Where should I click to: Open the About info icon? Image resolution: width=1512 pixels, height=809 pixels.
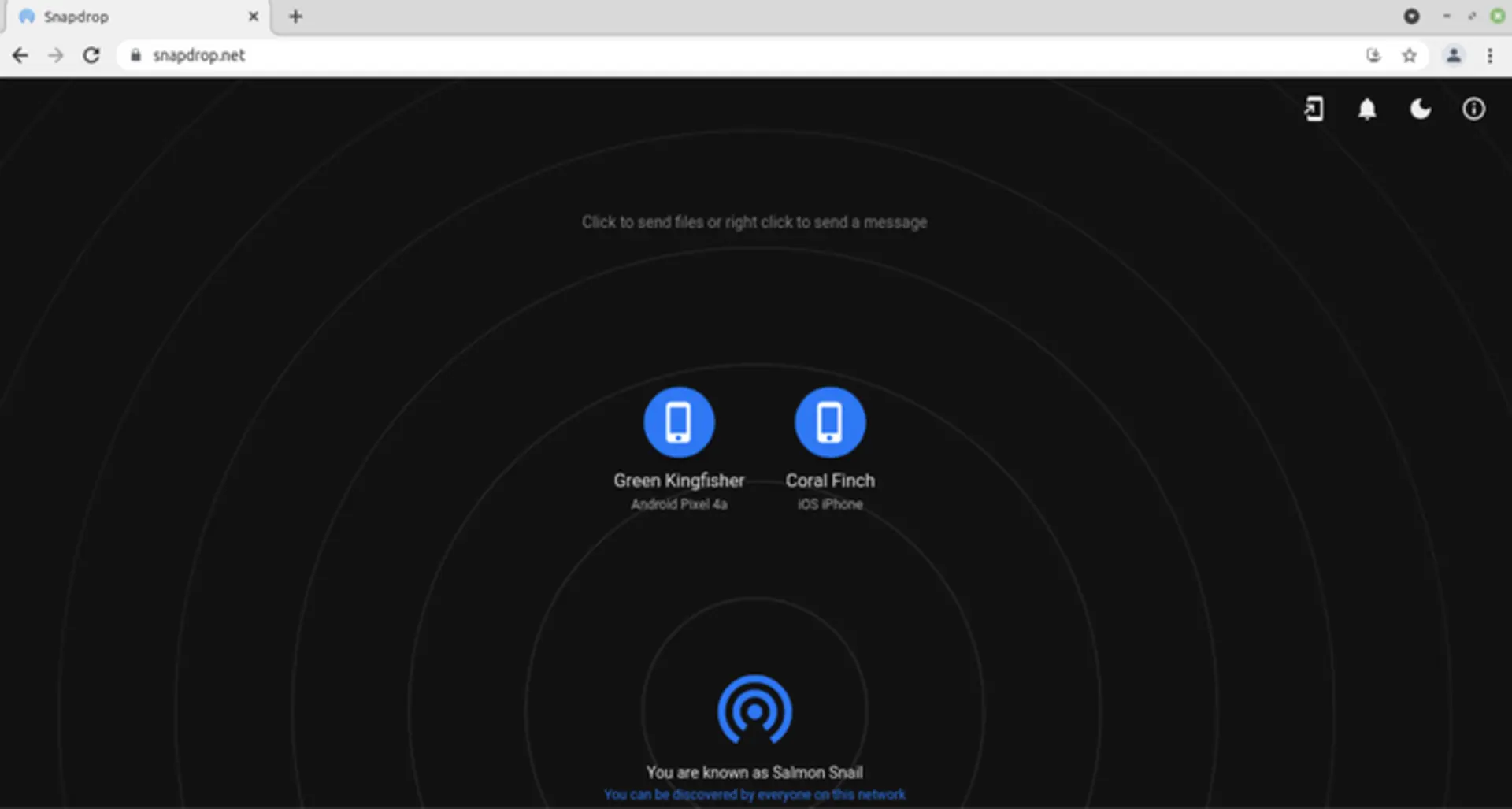coord(1474,109)
